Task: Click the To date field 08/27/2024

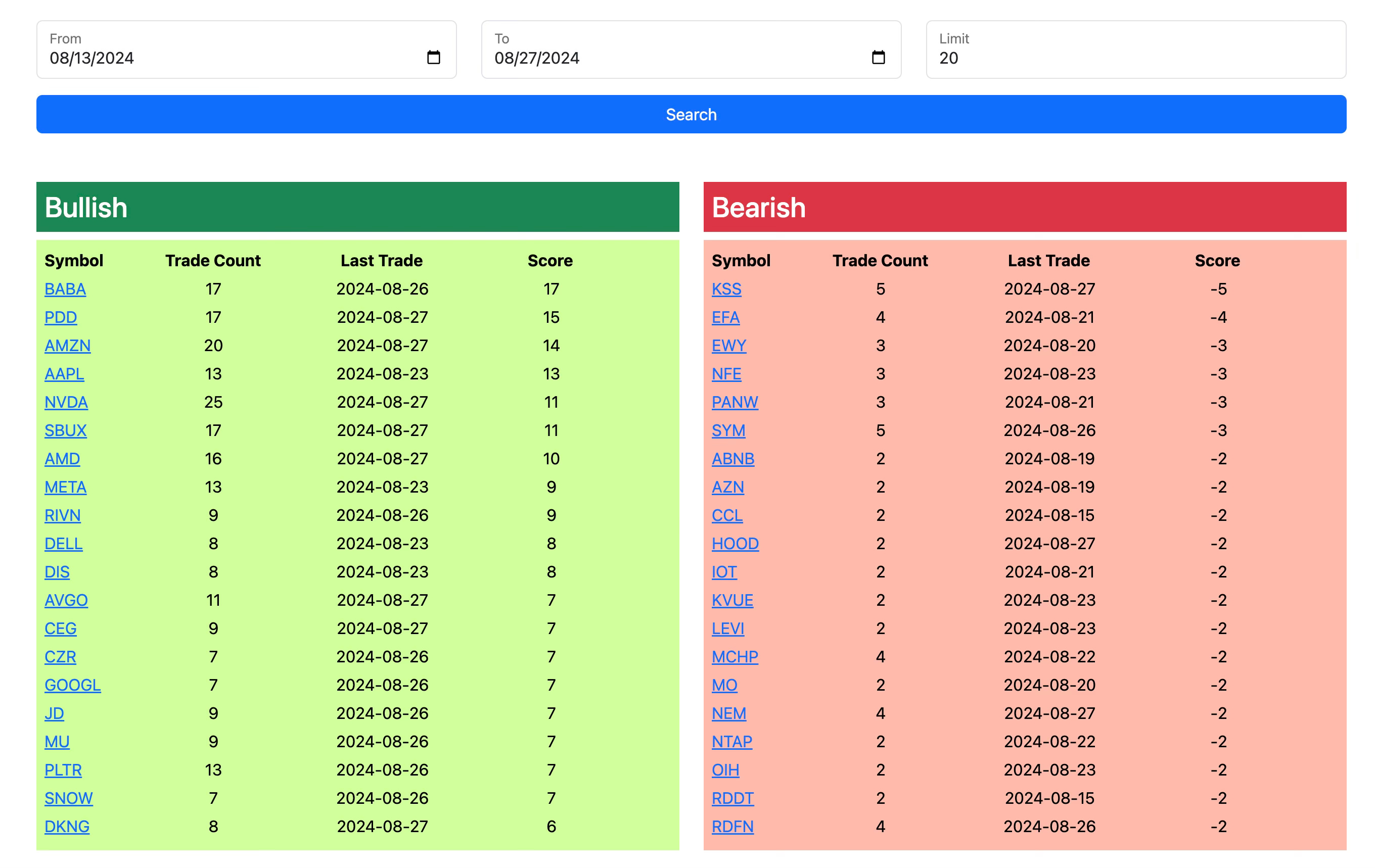Action: [691, 50]
